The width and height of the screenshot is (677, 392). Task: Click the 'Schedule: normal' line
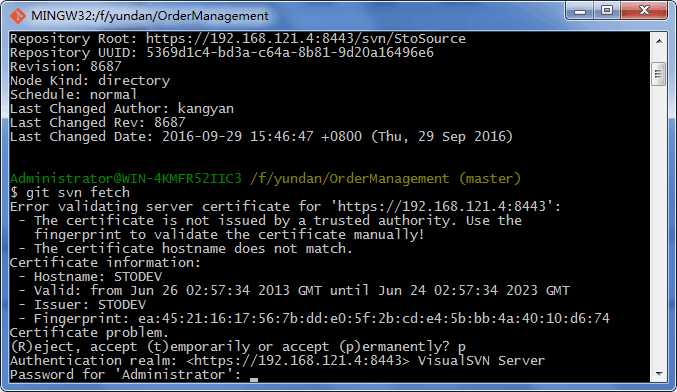[x=73, y=95]
